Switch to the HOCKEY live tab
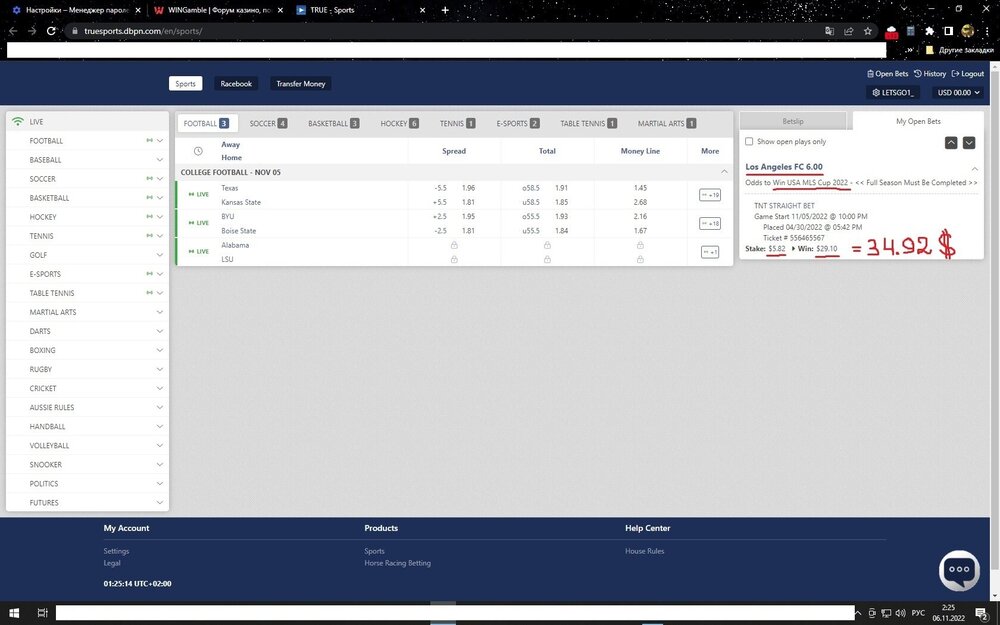Image resolution: width=1000 pixels, height=625 pixels. [398, 123]
